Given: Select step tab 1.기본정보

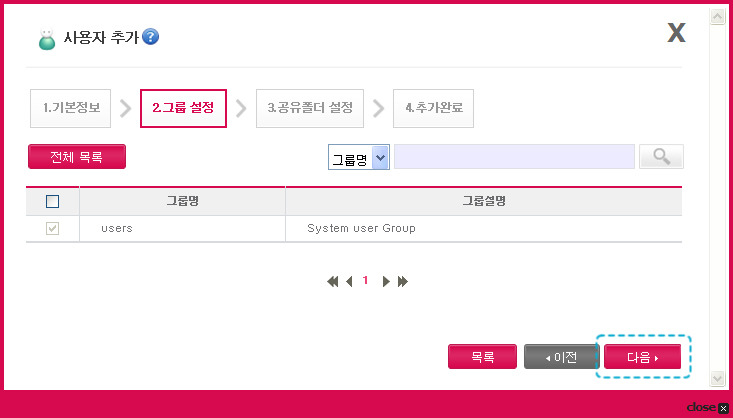Looking at the screenshot, I should pos(71,108).
